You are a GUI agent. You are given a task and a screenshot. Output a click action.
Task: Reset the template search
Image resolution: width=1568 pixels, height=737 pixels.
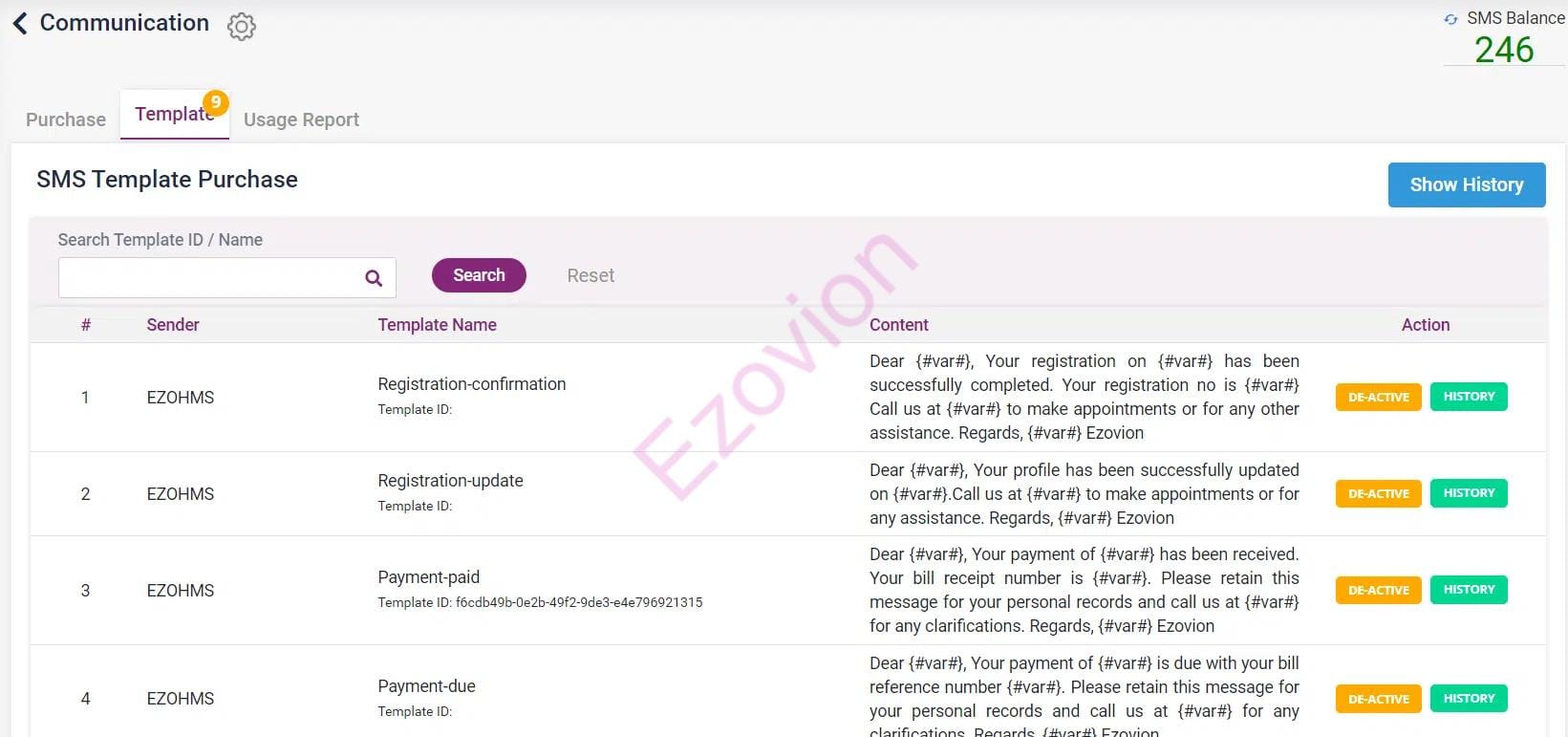[x=591, y=275]
